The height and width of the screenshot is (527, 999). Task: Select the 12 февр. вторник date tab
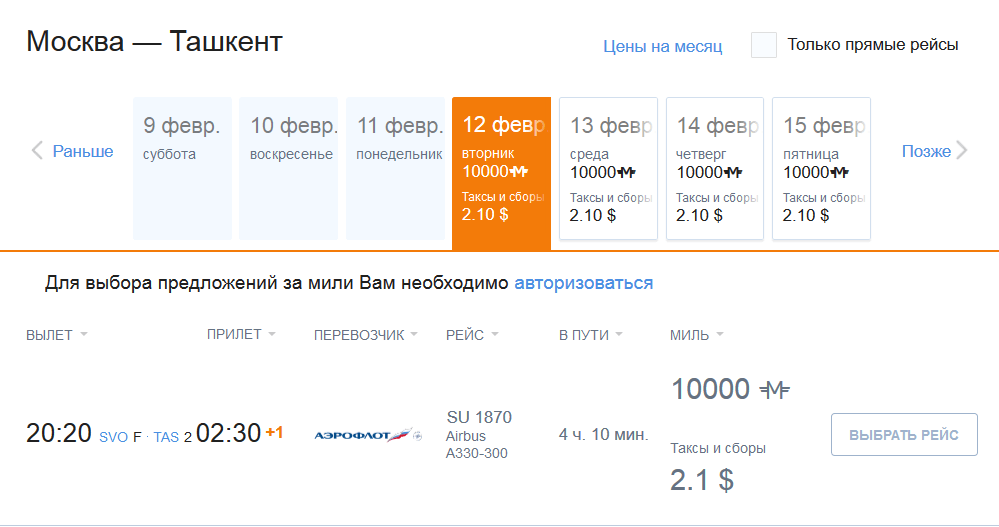click(501, 173)
